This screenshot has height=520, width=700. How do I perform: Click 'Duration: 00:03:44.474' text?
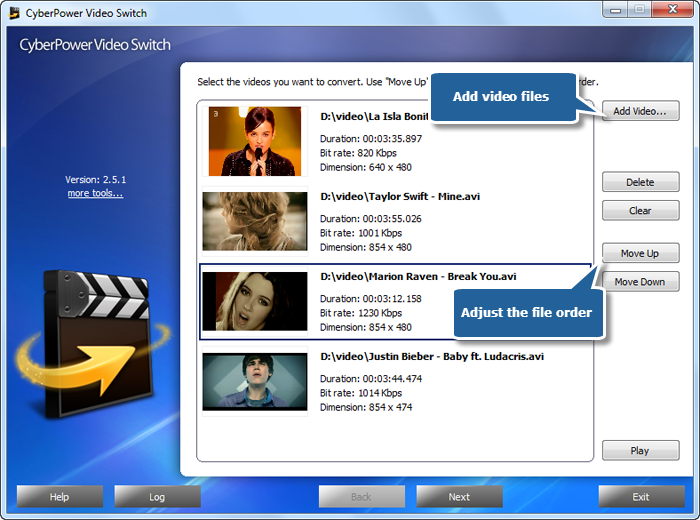coord(371,379)
